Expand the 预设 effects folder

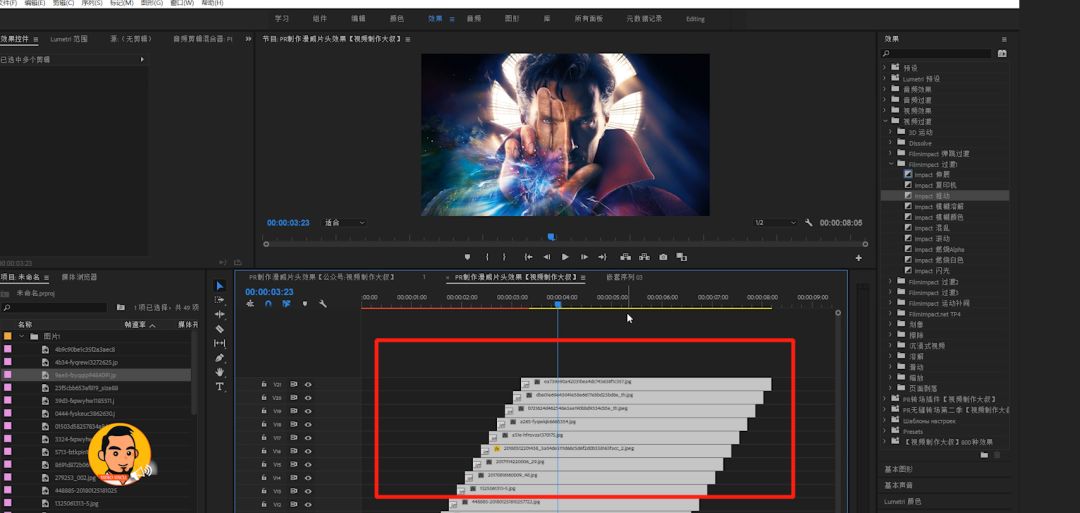click(885, 67)
